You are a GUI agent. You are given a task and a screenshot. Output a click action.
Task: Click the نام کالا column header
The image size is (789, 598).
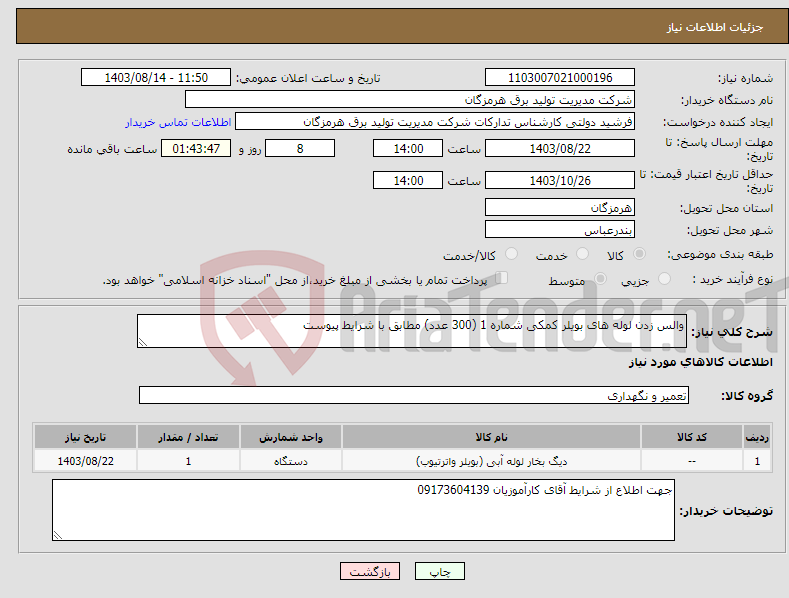[x=491, y=437]
